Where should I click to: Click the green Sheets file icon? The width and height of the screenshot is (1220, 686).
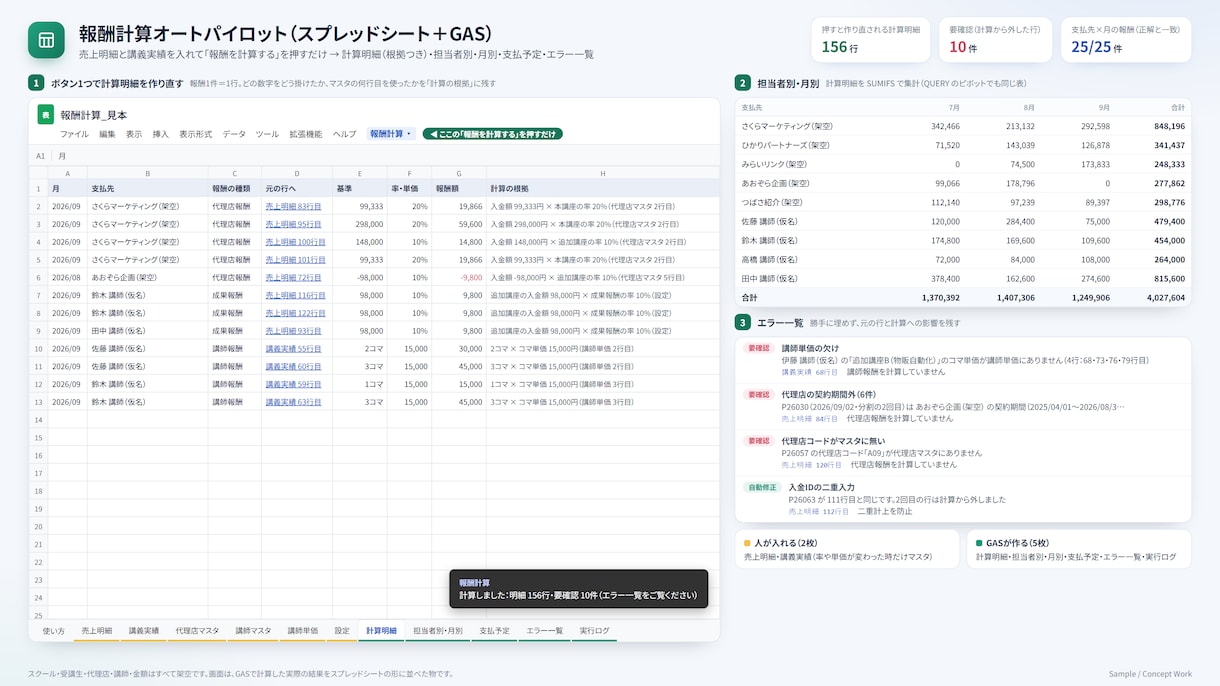pyautogui.click(x=45, y=115)
